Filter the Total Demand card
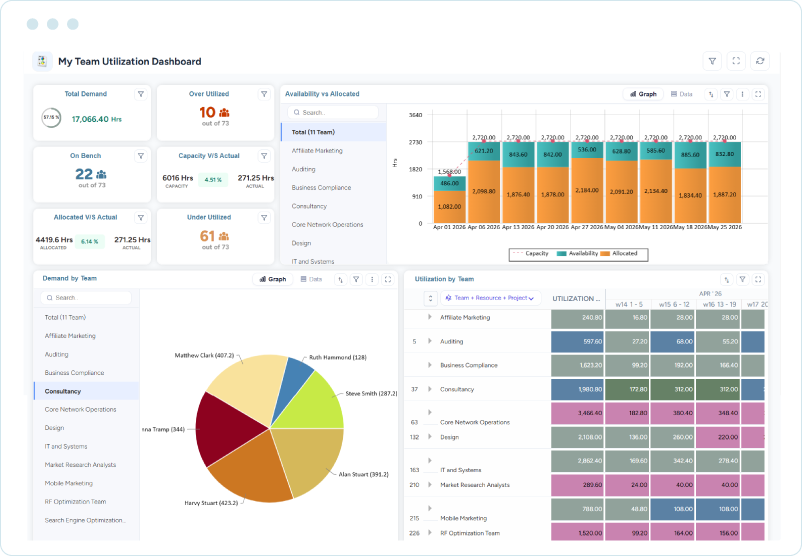 click(141, 94)
